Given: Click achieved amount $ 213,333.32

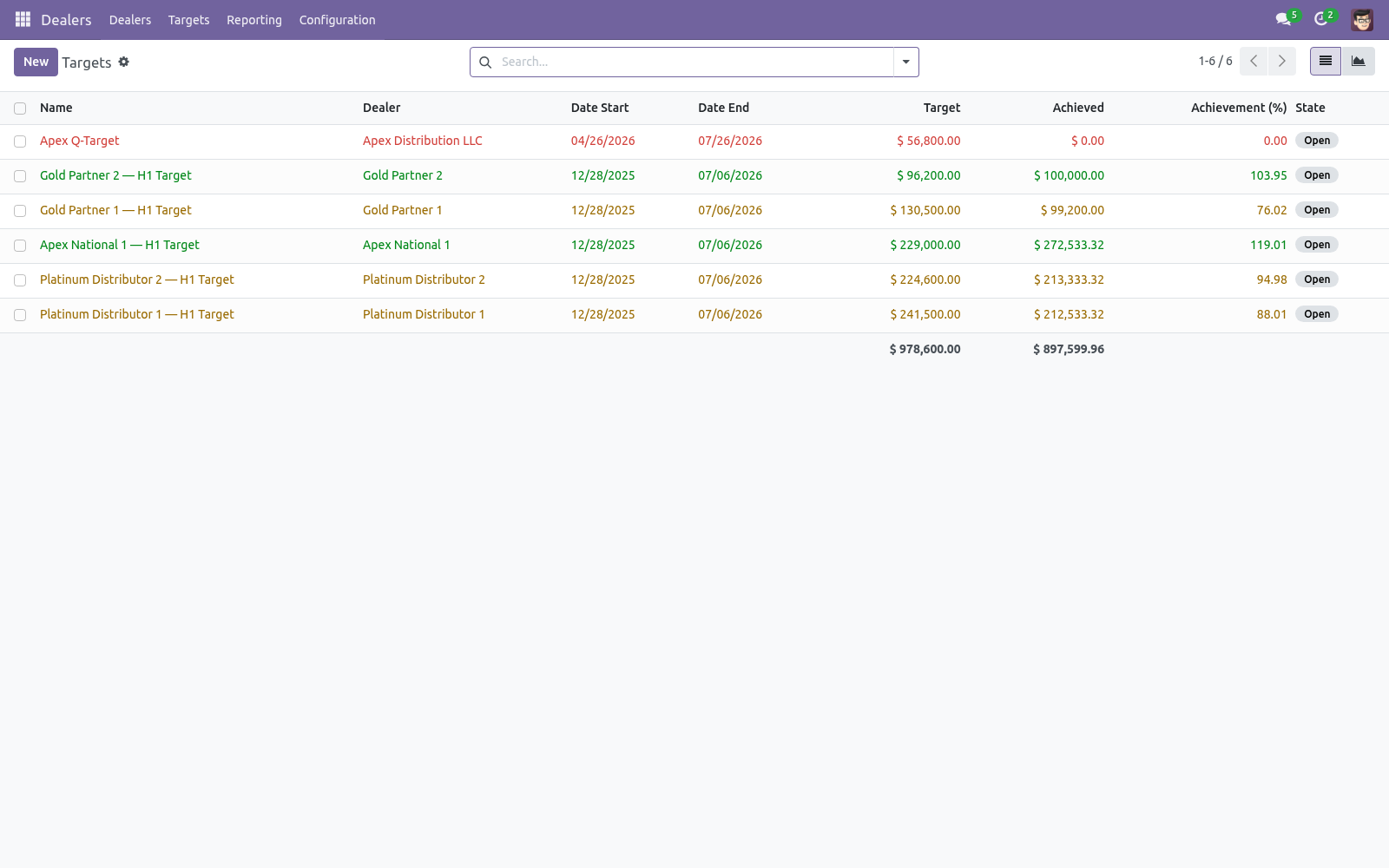Looking at the screenshot, I should coord(1069,279).
